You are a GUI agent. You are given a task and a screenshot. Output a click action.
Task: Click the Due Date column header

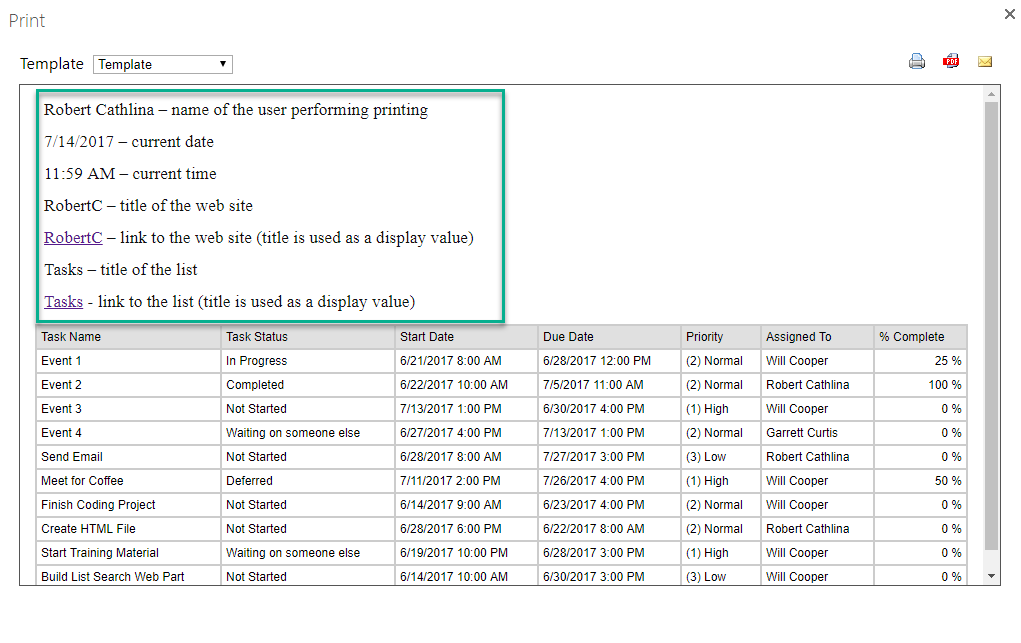(x=609, y=337)
